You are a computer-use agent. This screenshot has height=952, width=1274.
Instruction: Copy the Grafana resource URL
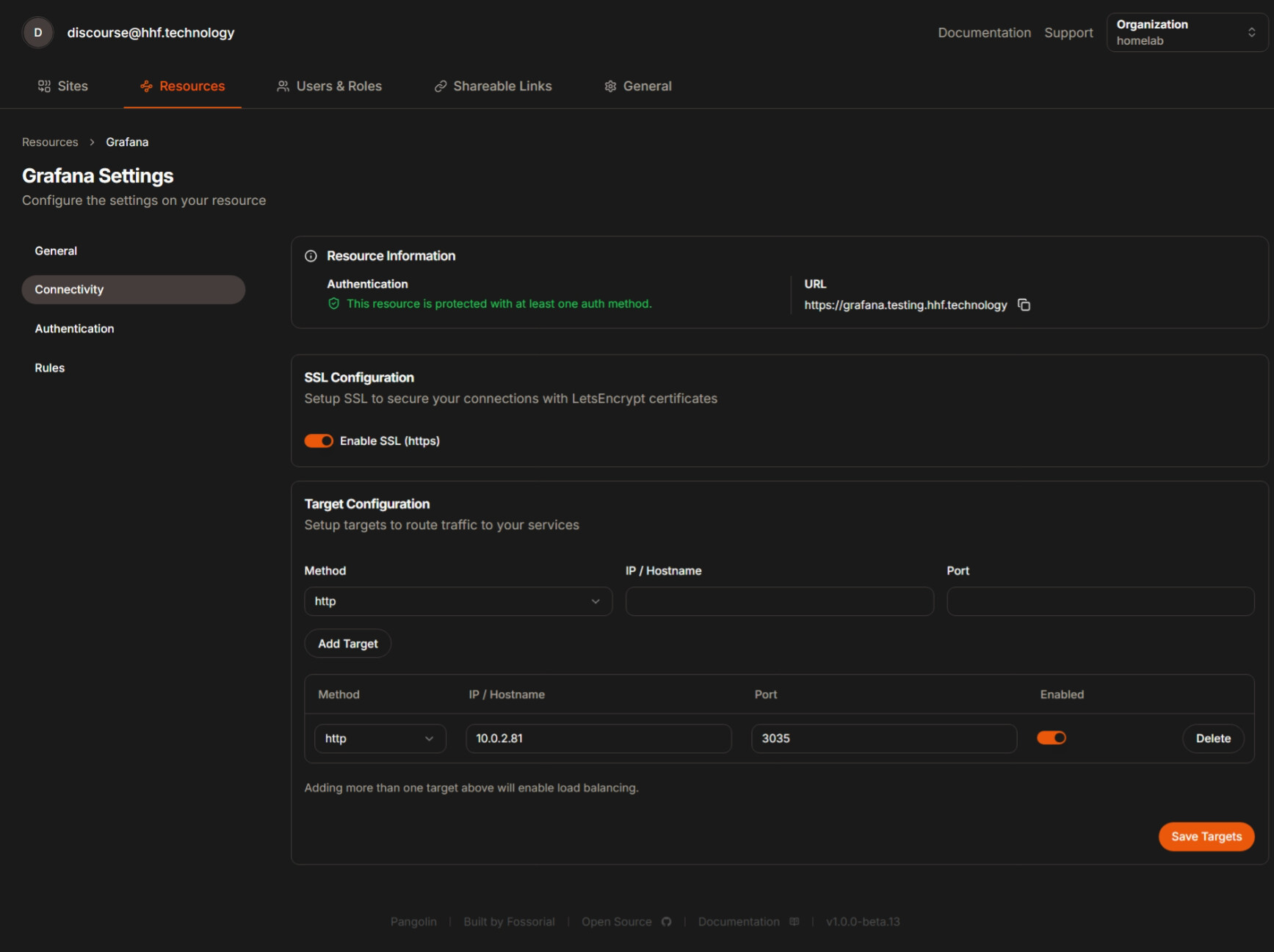click(1024, 305)
